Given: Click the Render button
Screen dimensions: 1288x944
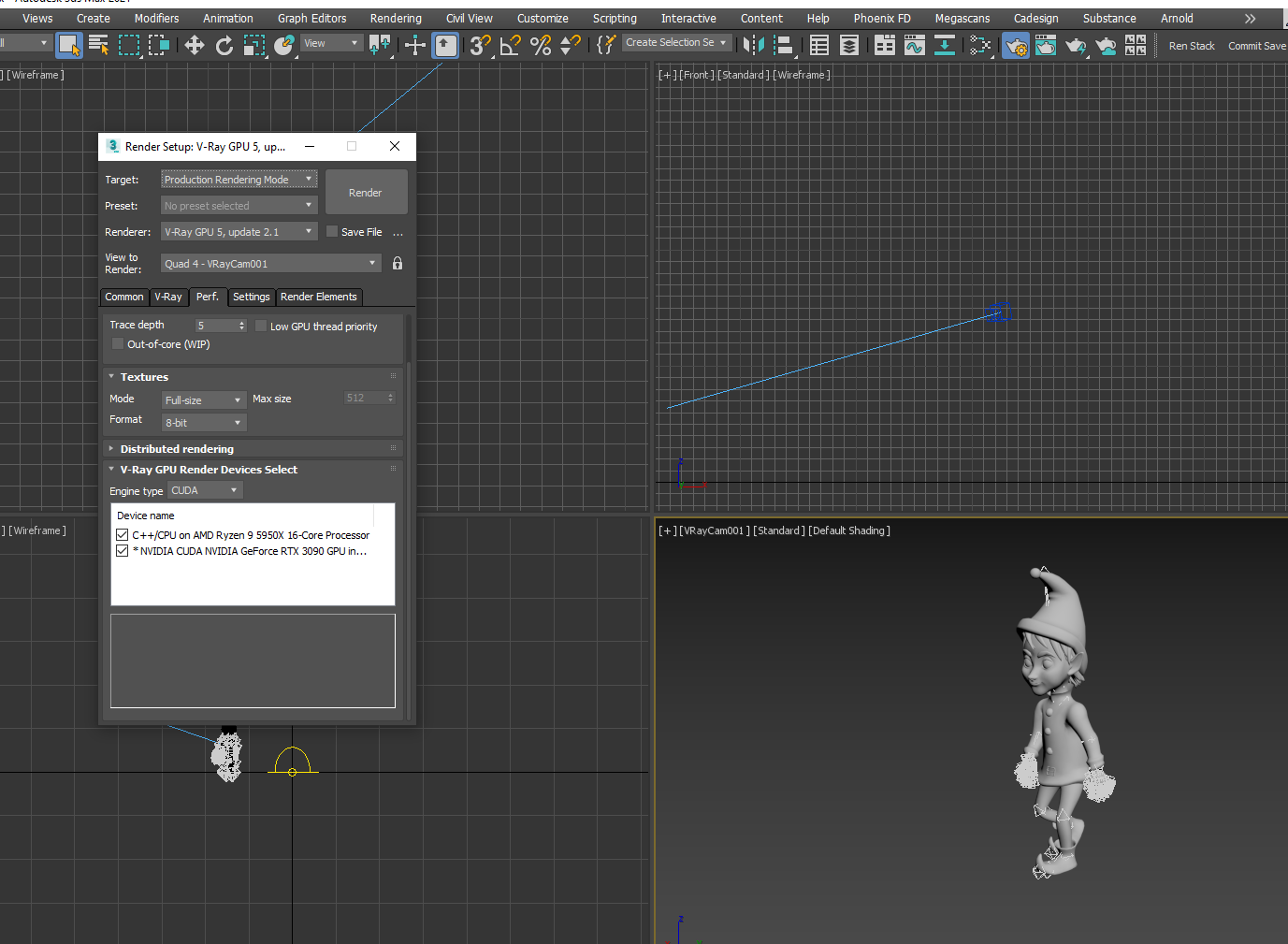Looking at the screenshot, I should (366, 193).
